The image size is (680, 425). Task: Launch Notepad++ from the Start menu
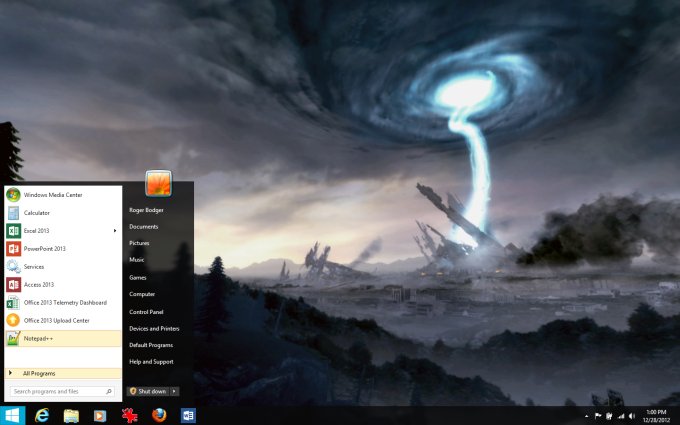click(x=63, y=338)
